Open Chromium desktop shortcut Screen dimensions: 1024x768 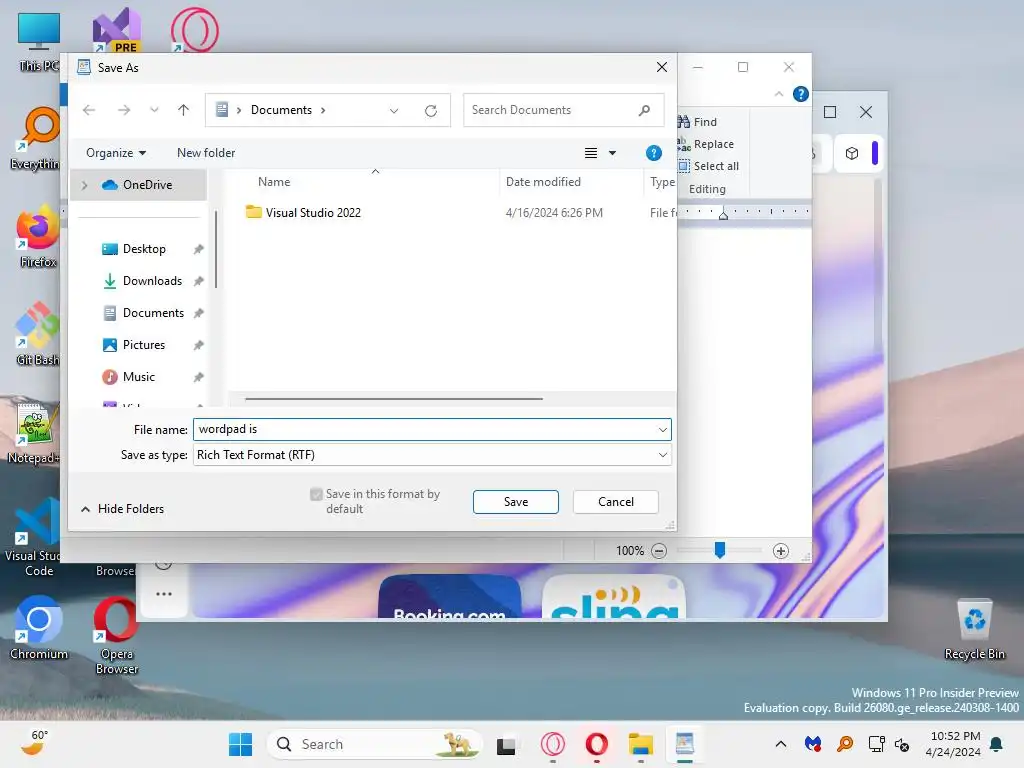pyautogui.click(x=39, y=628)
